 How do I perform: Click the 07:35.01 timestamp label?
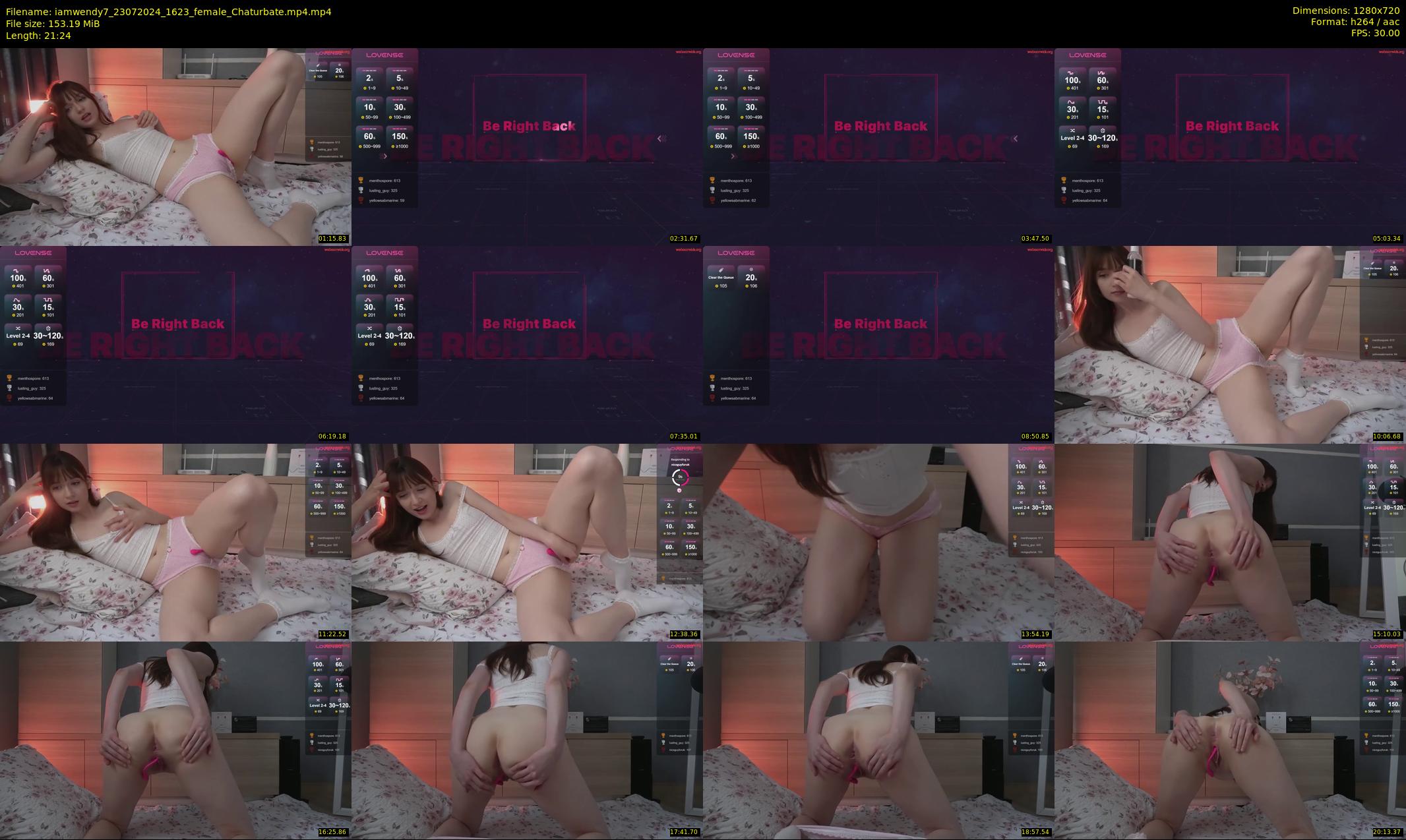(x=683, y=436)
